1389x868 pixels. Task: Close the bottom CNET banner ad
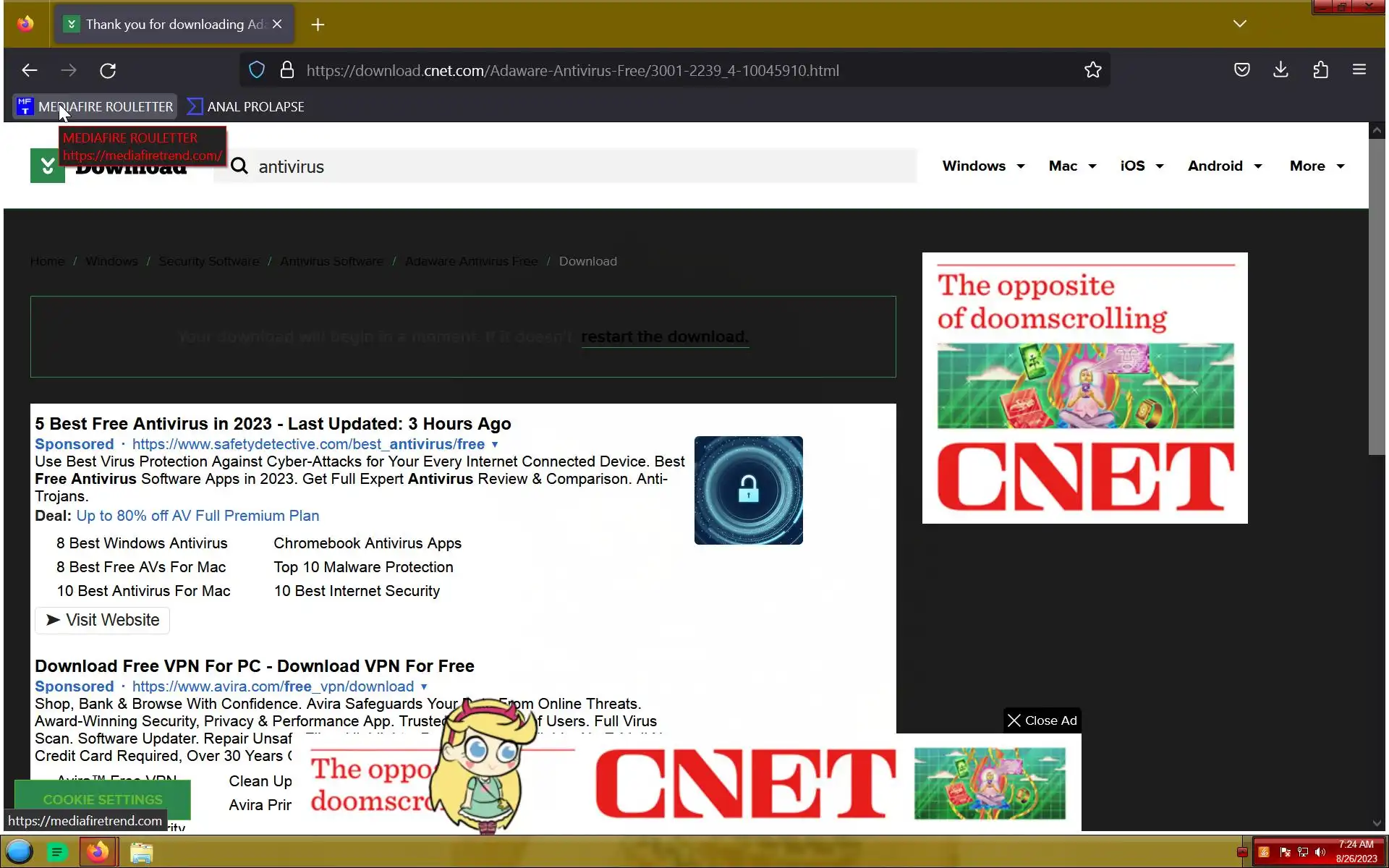coord(1042,720)
